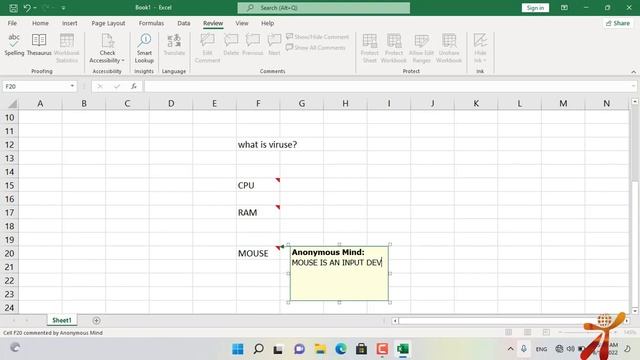Click inside the Anonymous Mind comment box

339,273
